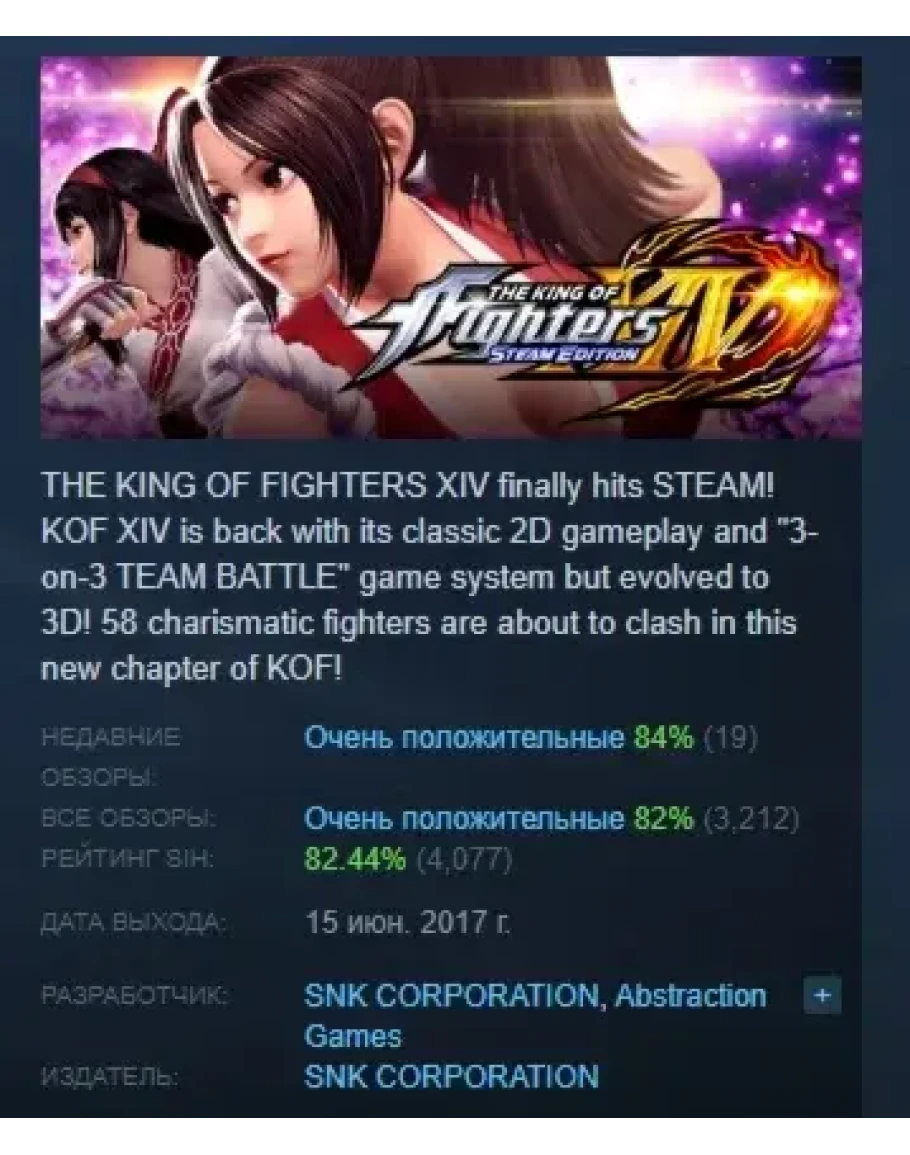Open SNK CORPORATION developer link
Viewport: 910px width, 1155px height.
pyautogui.click(x=451, y=996)
